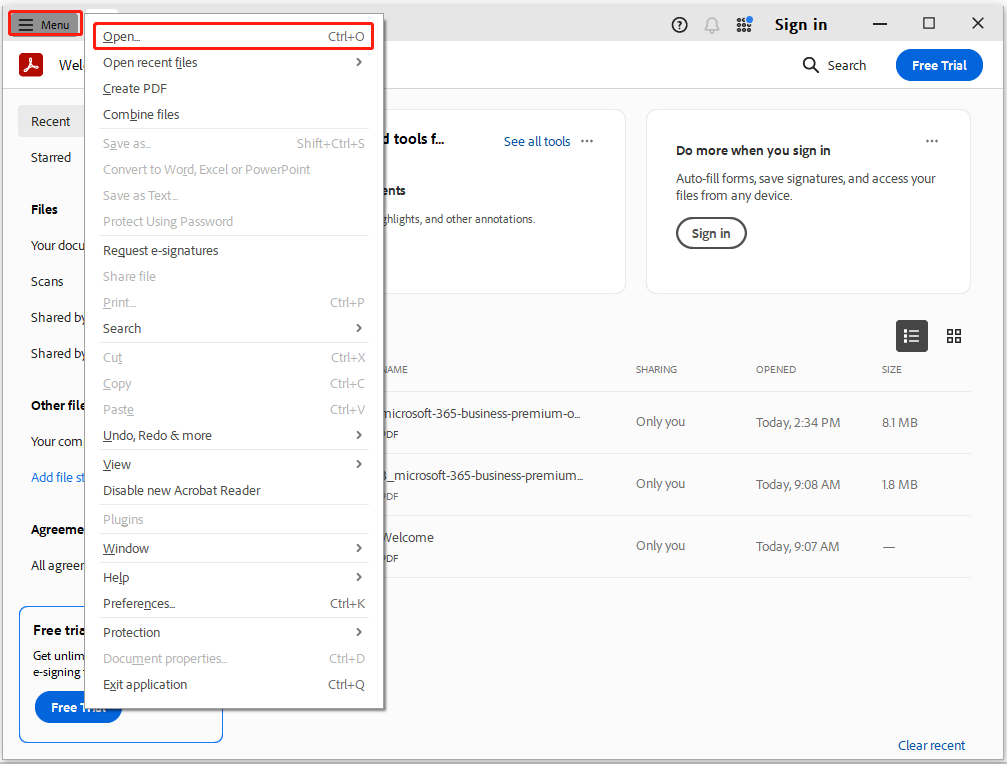Click the '1.8 MB' size value

899,485
